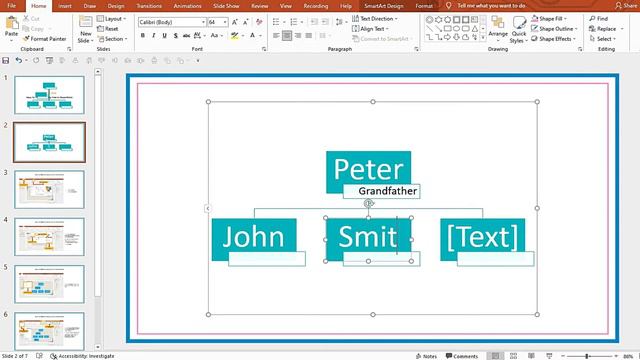Viewport: 640px width, 360px height.
Task: Click the Format Painter tool
Action: pos(45,39)
